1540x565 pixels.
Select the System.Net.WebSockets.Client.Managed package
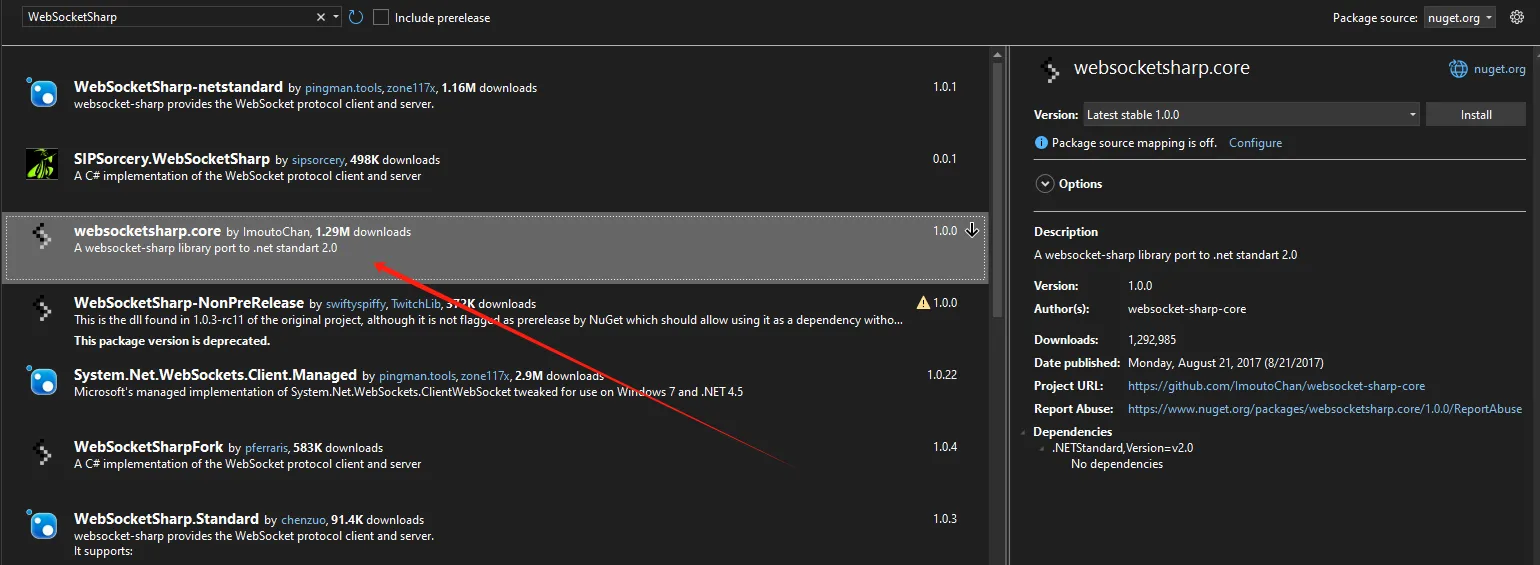click(x=215, y=375)
